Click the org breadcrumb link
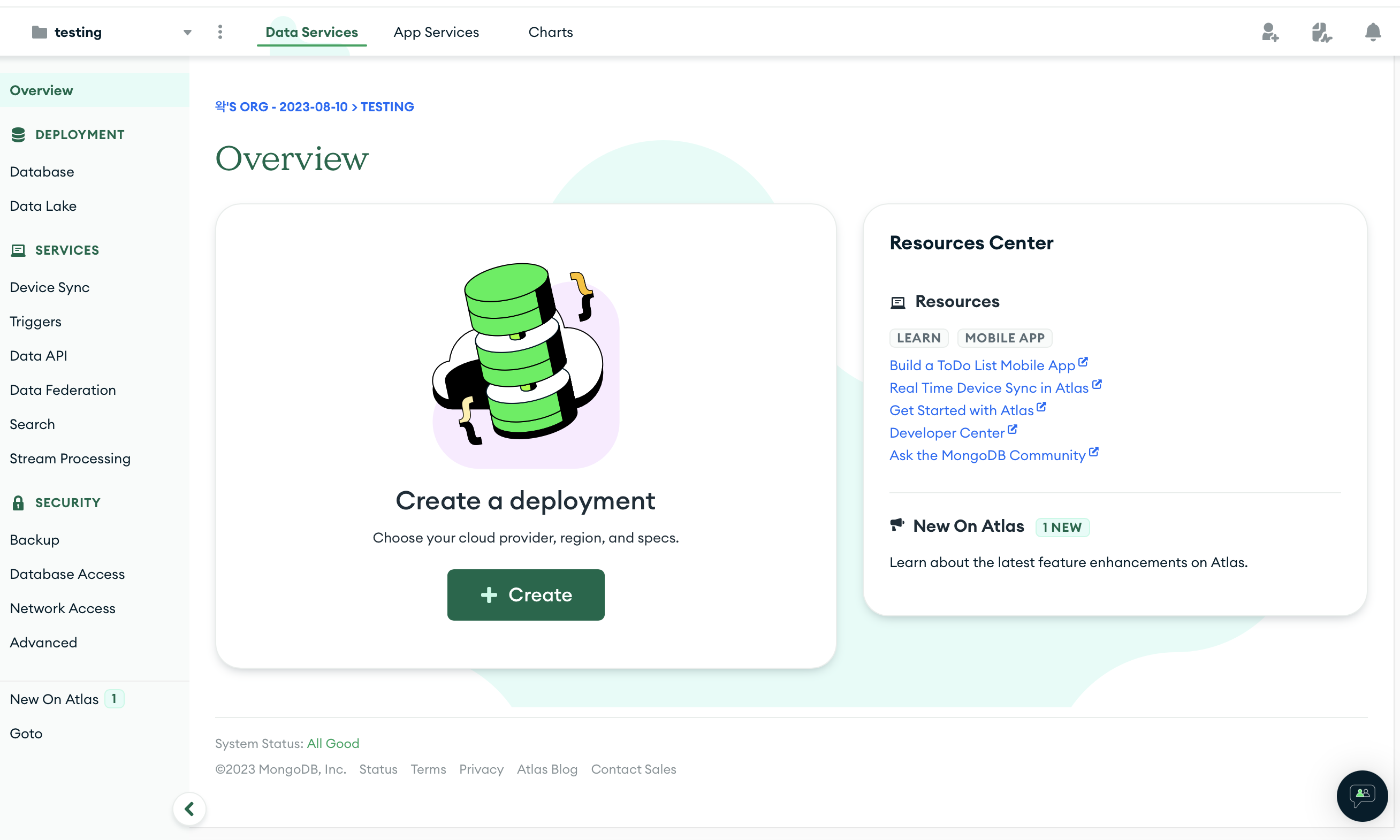The height and width of the screenshot is (840, 1400). [x=281, y=107]
